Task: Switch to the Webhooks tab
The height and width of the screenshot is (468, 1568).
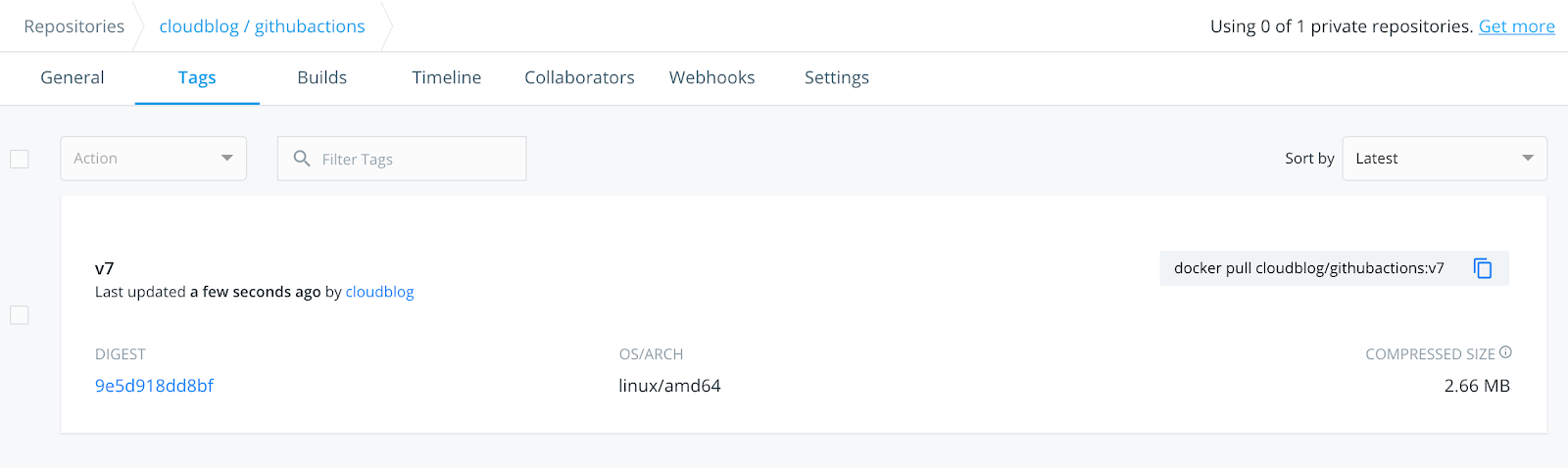Action: 712,77
